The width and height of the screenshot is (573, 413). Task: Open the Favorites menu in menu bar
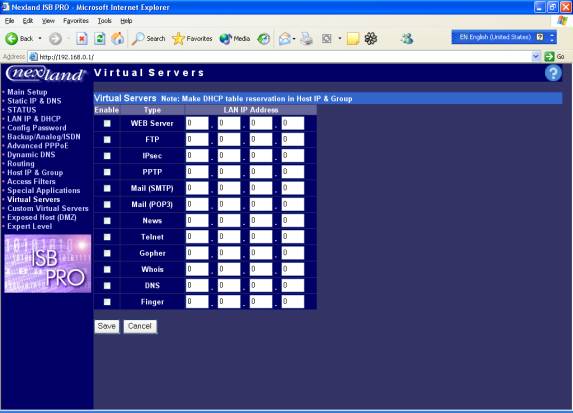tap(76, 21)
